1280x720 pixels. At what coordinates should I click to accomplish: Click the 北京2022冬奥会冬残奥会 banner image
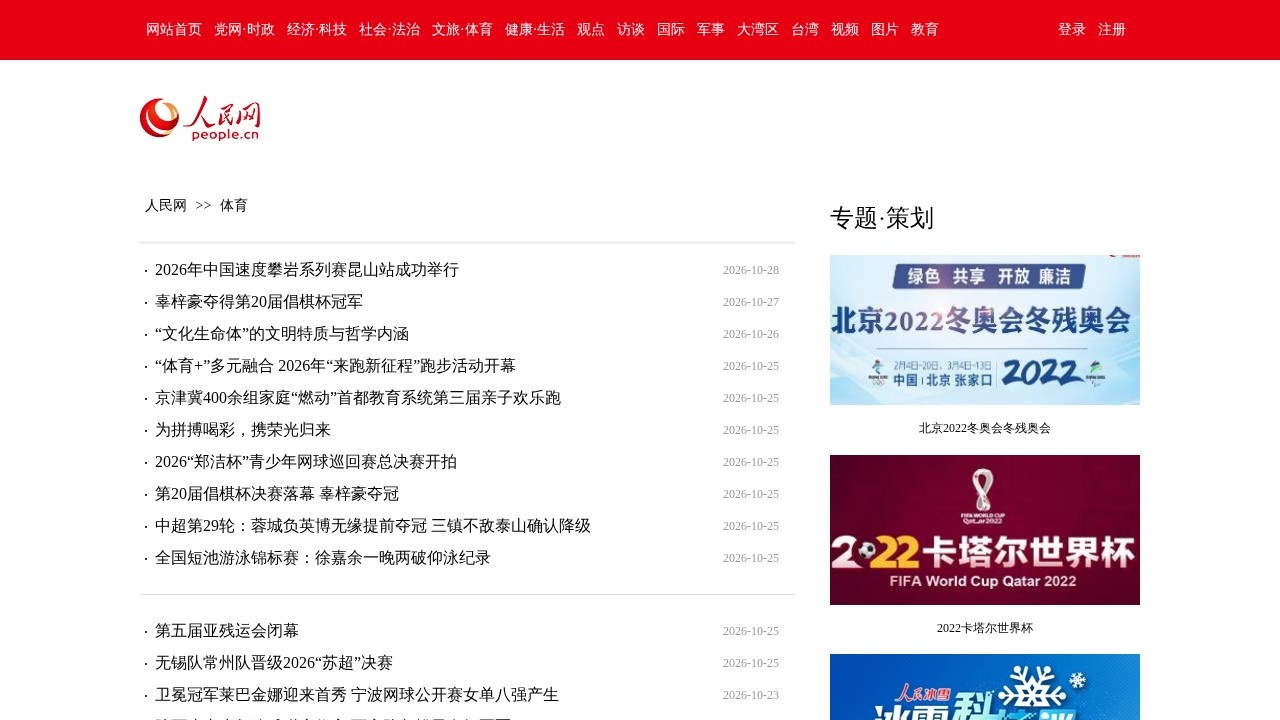click(x=985, y=330)
